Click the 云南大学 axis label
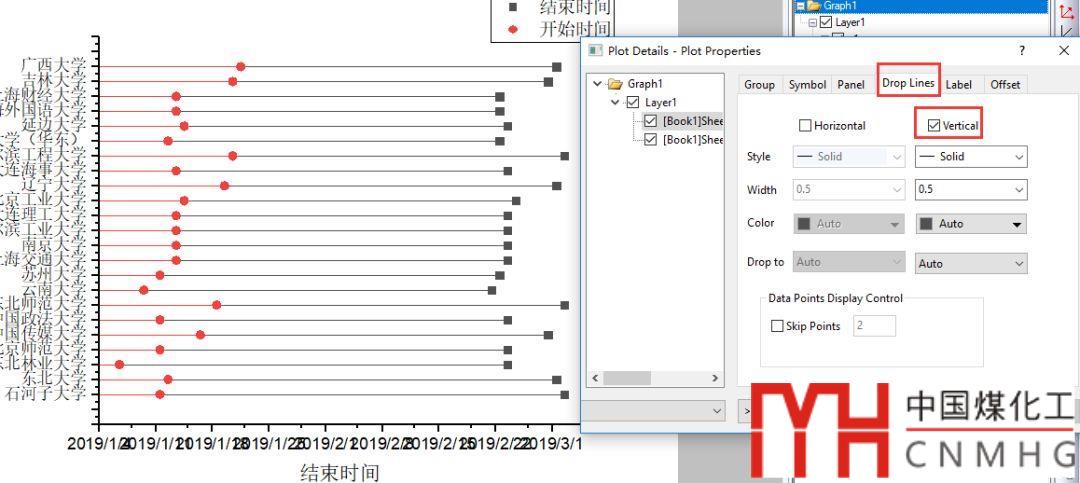The height and width of the screenshot is (483, 1080). point(53,290)
